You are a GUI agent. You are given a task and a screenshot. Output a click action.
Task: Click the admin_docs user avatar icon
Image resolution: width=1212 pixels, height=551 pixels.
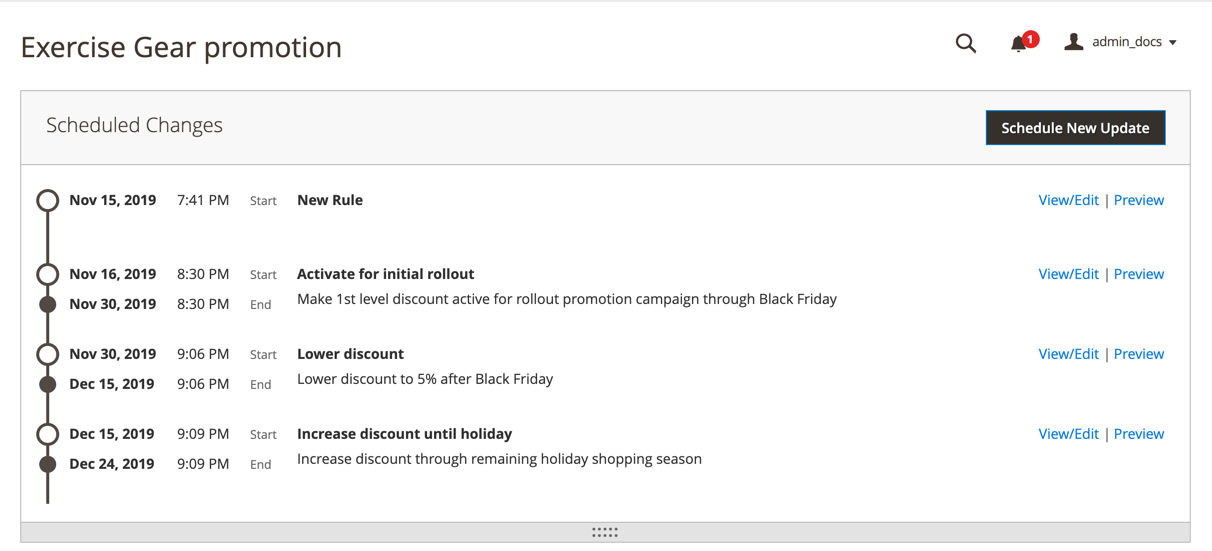pyautogui.click(x=1073, y=42)
